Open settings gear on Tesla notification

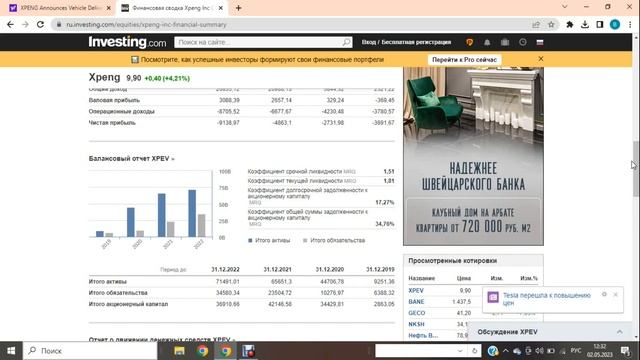604,294
